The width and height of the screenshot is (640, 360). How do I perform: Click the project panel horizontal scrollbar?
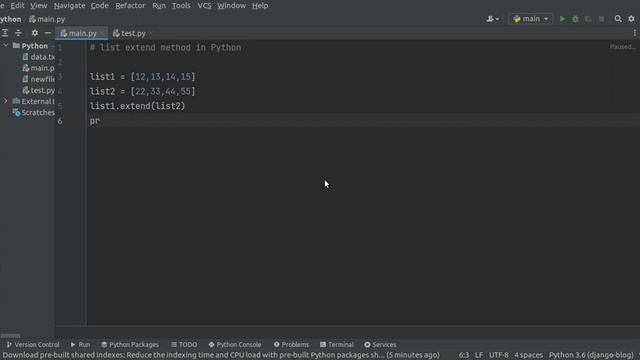pos(10,336)
